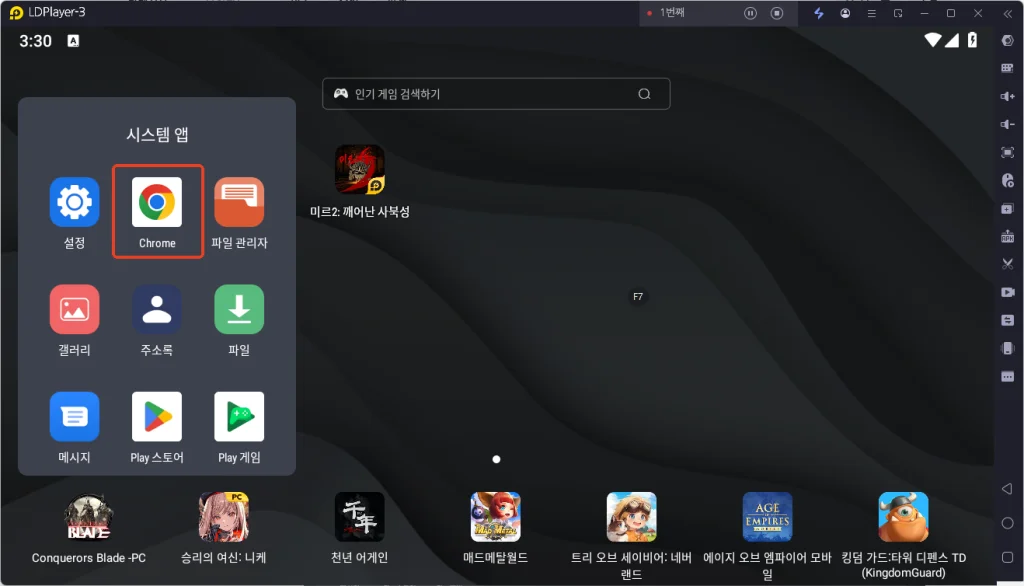The image size is (1024, 586).
Task: Click the LDPlayer-3 logo in title bar
Action: [x=16, y=12]
